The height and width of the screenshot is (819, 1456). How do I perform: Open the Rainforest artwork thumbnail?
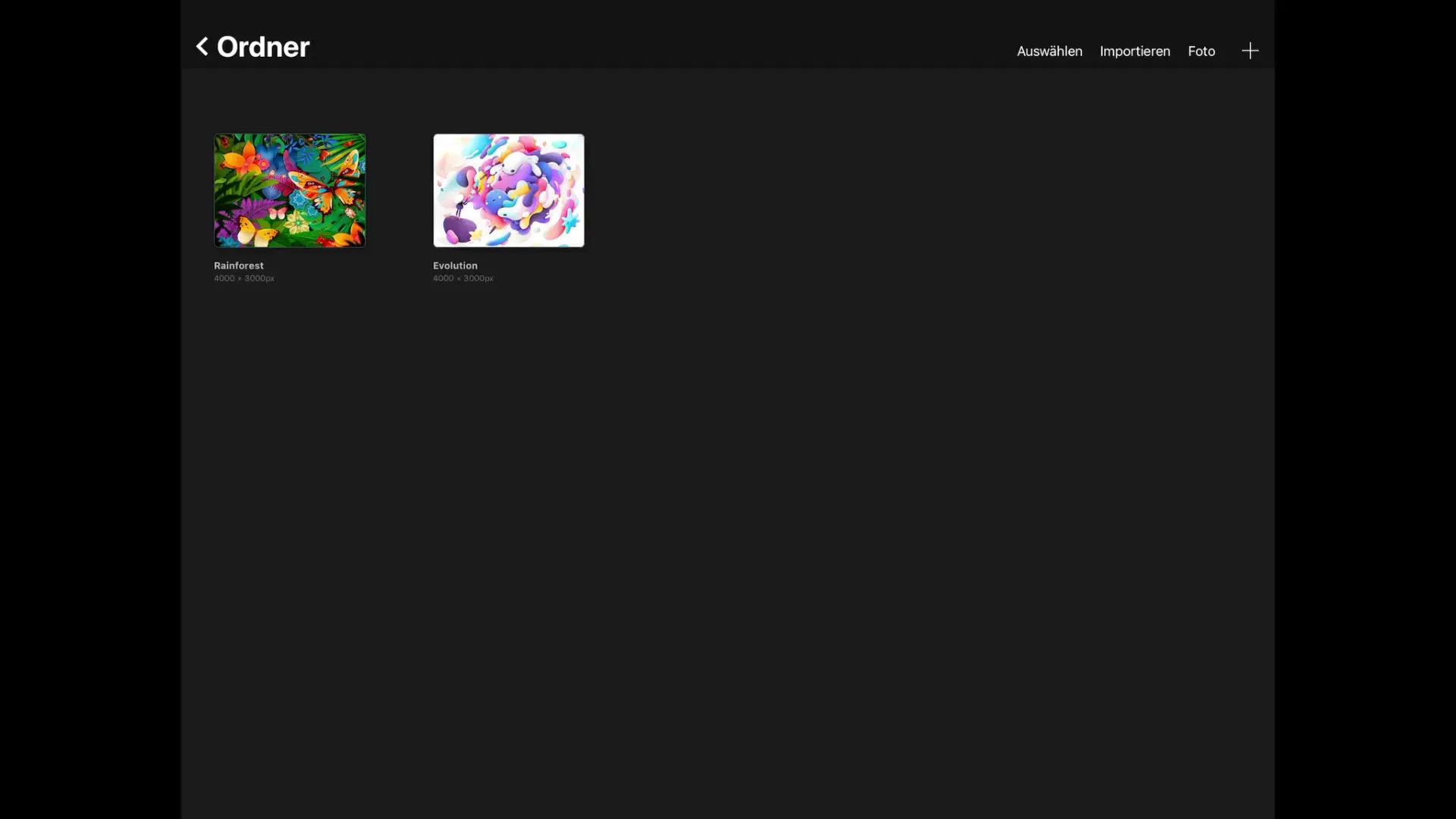point(290,190)
